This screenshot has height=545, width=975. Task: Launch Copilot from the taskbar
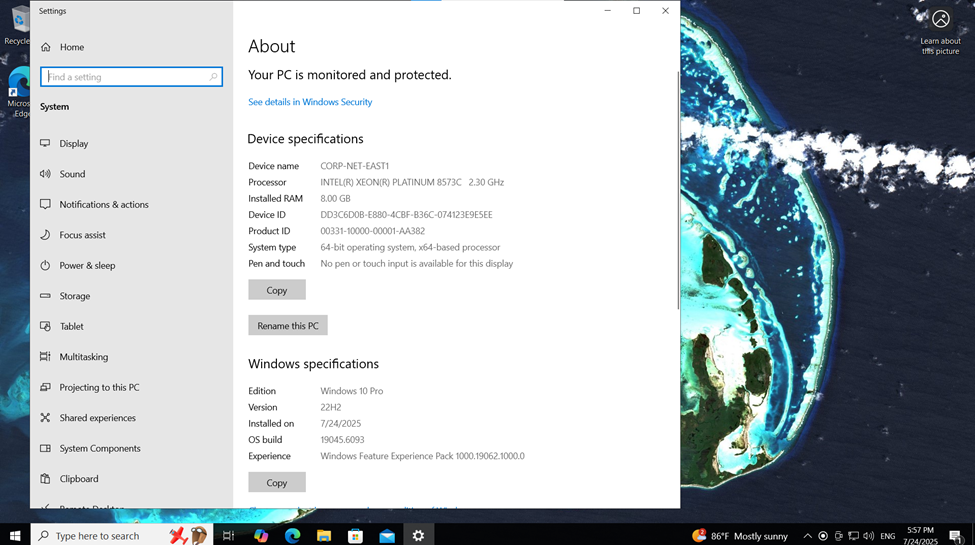pos(261,535)
